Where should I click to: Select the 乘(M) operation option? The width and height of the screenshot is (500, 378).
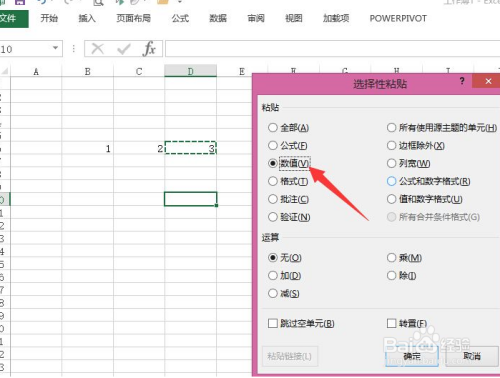(404, 258)
